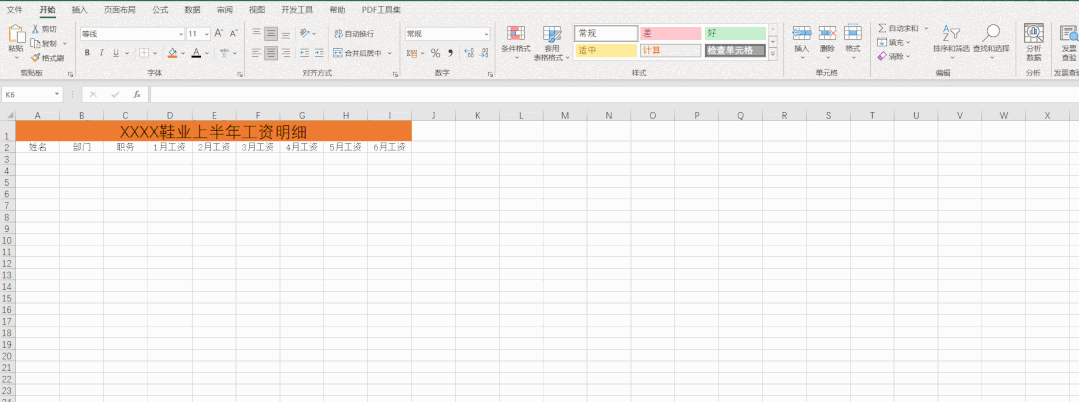This screenshot has height=402, width=1079.
Task: Apply comma style number format
Action: tap(451, 53)
